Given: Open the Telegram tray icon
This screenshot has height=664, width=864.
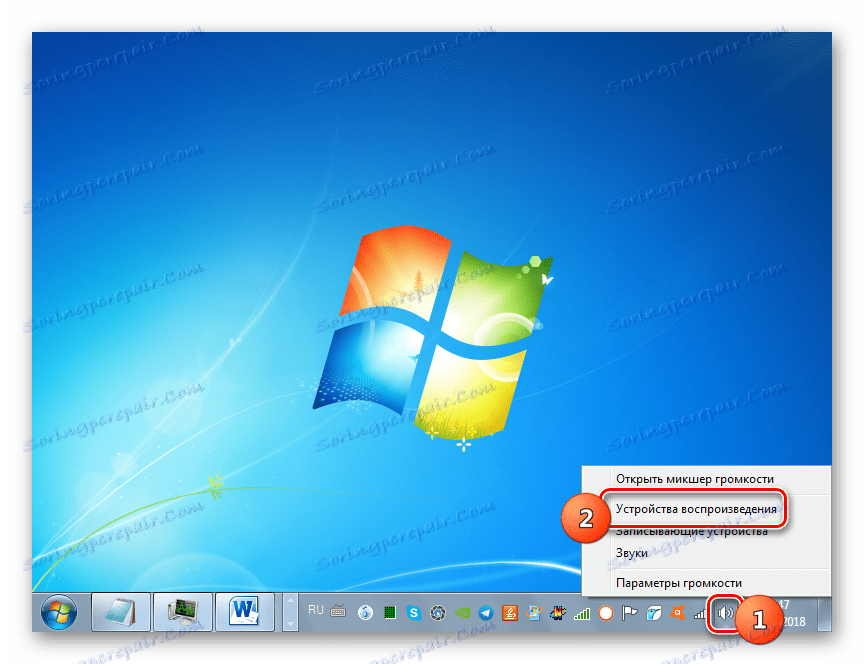Looking at the screenshot, I should (x=486, y=613).
